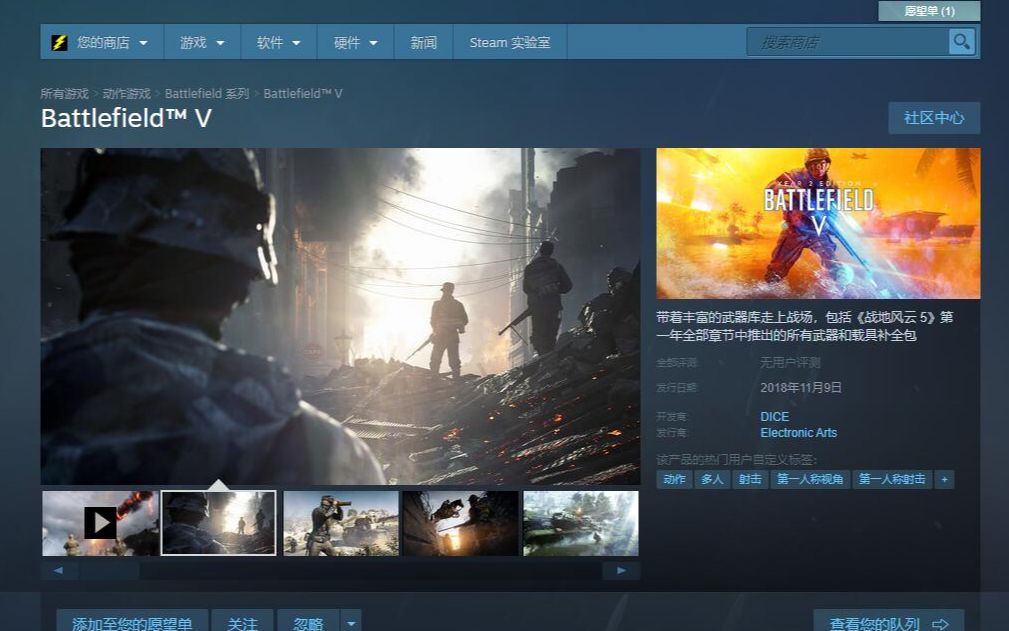Click the right arrow of thumbnail strip
This screenshot has width=1009, height=631.
click(621, 571)
